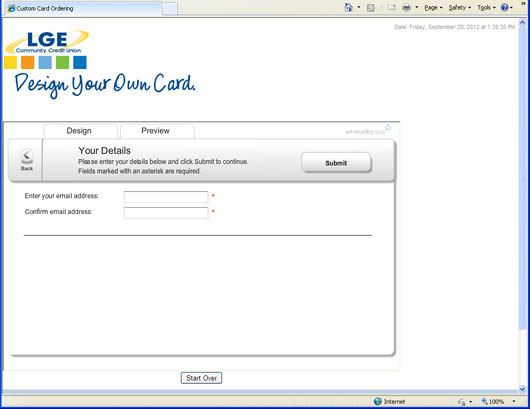Click the Start Over button
This screenshot has width=530, height=409.
point(201,378)
